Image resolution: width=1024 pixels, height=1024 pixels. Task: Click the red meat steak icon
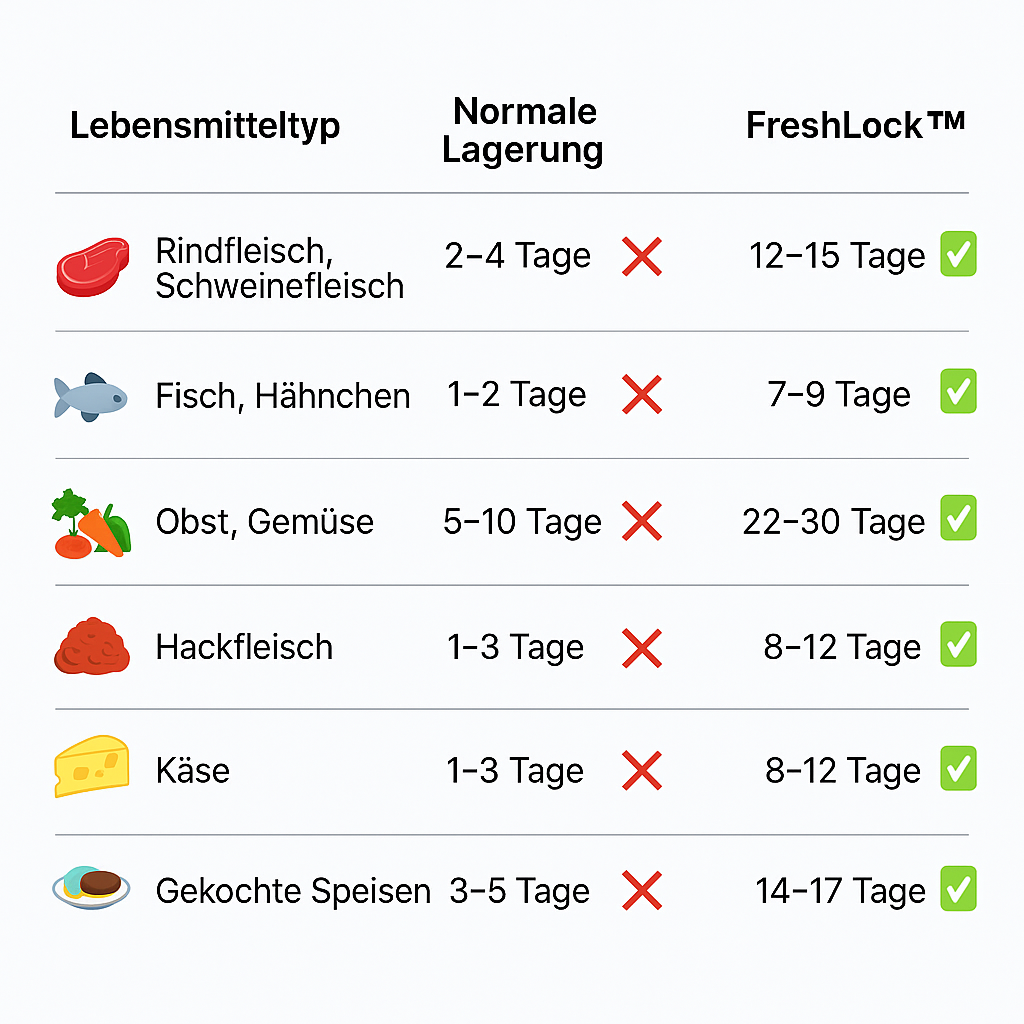tap(93, 267)
